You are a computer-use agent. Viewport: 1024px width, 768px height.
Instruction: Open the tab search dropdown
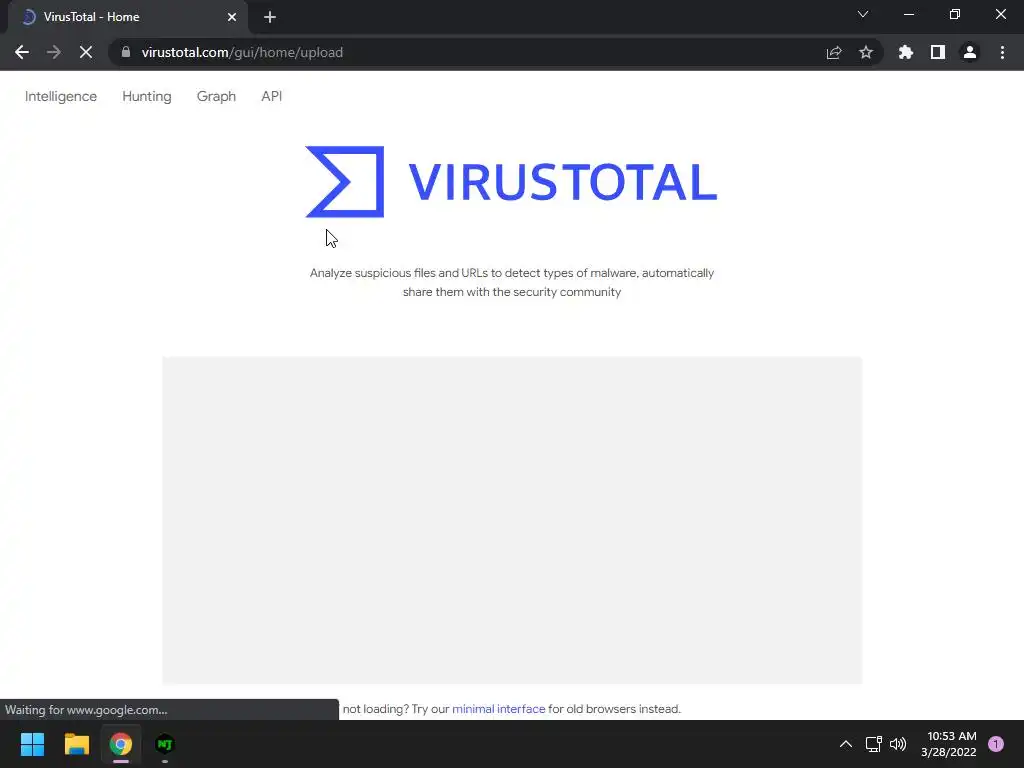[863, 14]
